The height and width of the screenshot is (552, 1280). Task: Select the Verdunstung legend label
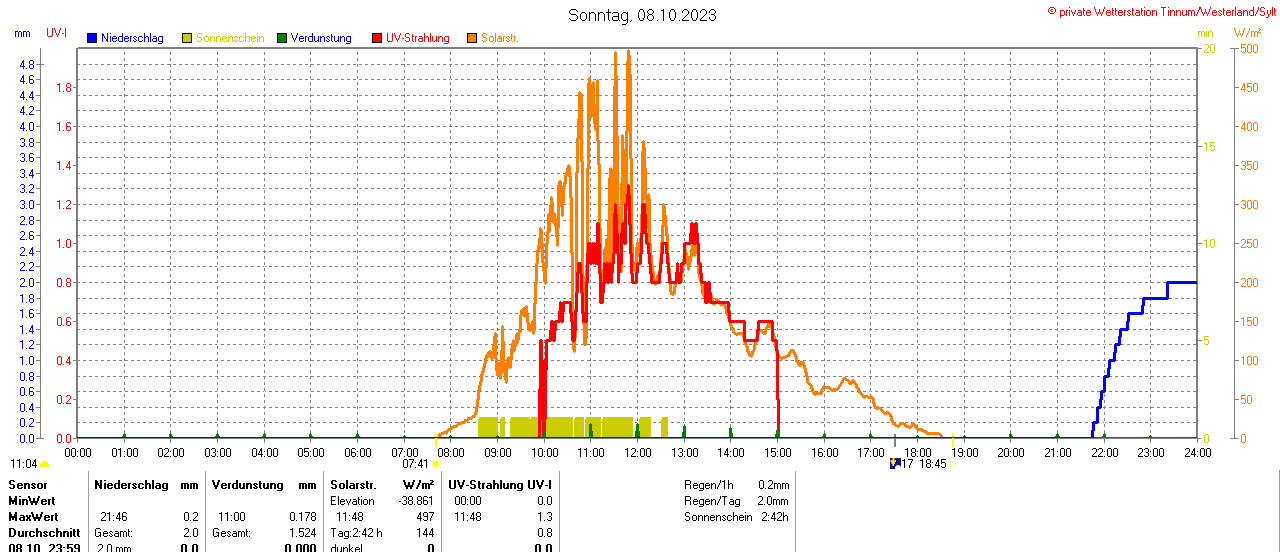[321, 38]
